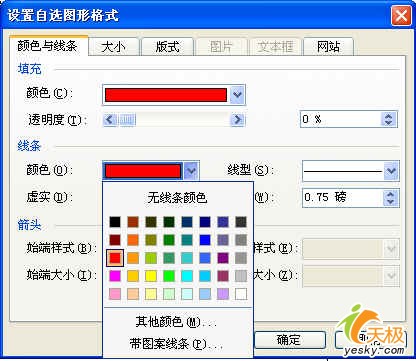
Task: Click transparency slider left arrow
Action: click(110, 120)
